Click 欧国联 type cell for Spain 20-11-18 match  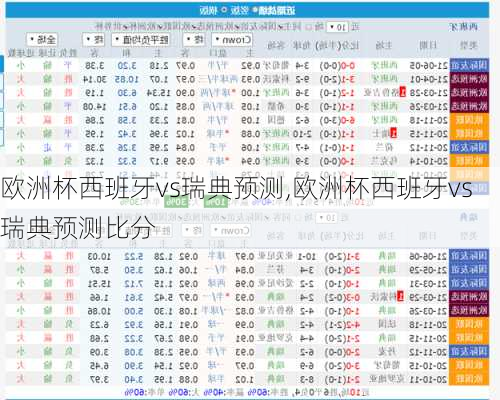click(469, 120)
